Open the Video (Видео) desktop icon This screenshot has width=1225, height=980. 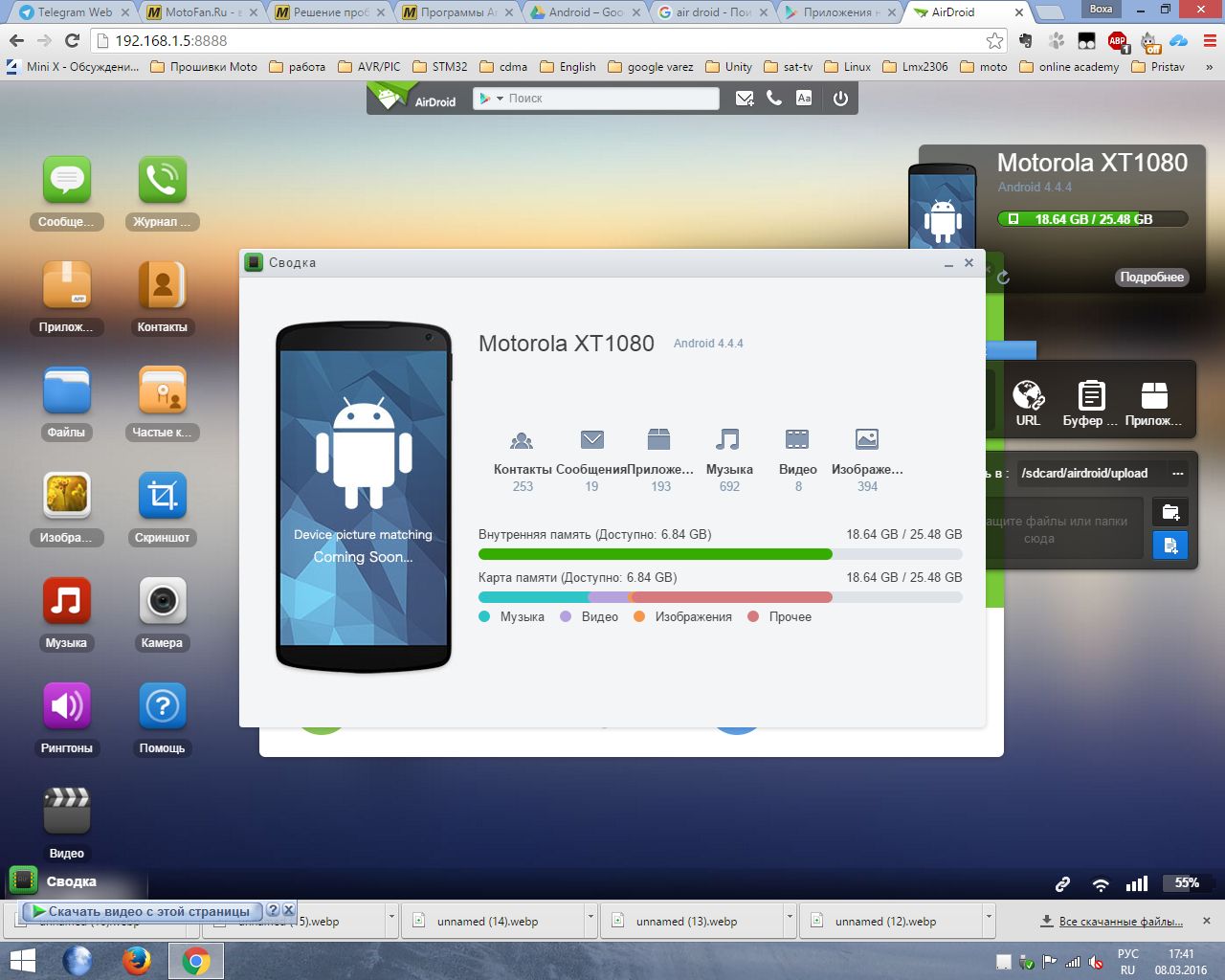point(67,812)
